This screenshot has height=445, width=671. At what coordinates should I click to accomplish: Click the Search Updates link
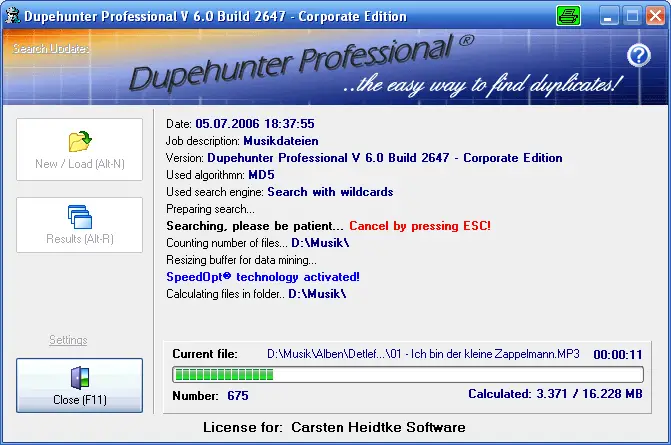click(x=51, y=48)
